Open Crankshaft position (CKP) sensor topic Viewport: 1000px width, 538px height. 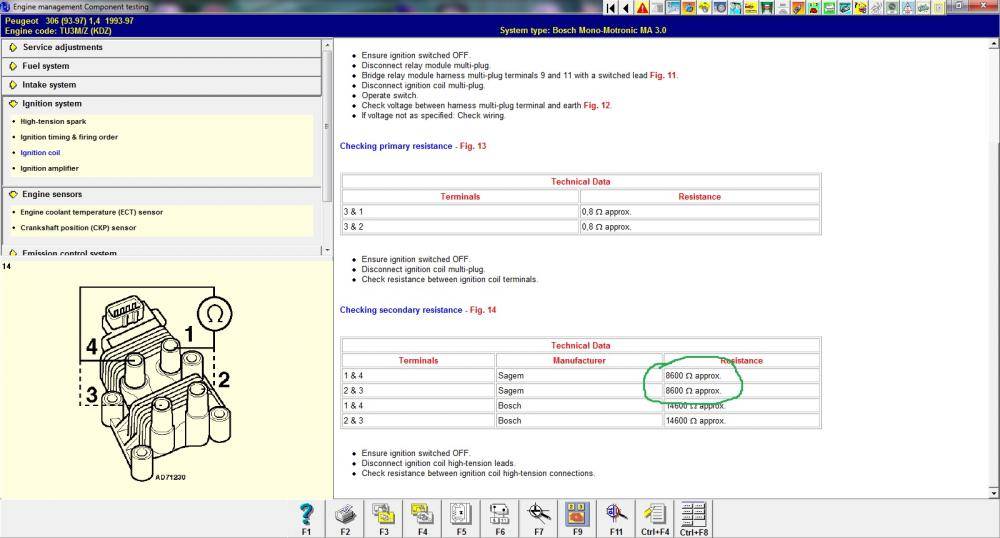tap(78, 227)
